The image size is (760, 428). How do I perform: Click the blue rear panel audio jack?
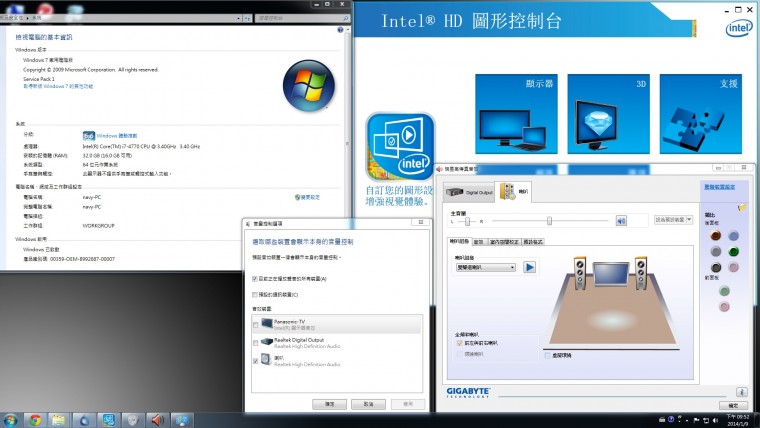coord(734,236)
